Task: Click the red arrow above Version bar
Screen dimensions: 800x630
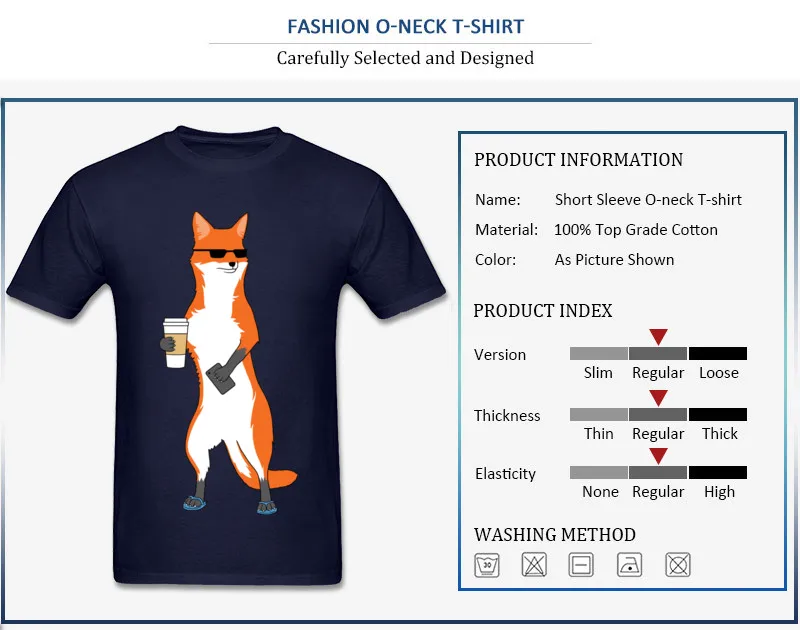Action: (x=658, y=337)
